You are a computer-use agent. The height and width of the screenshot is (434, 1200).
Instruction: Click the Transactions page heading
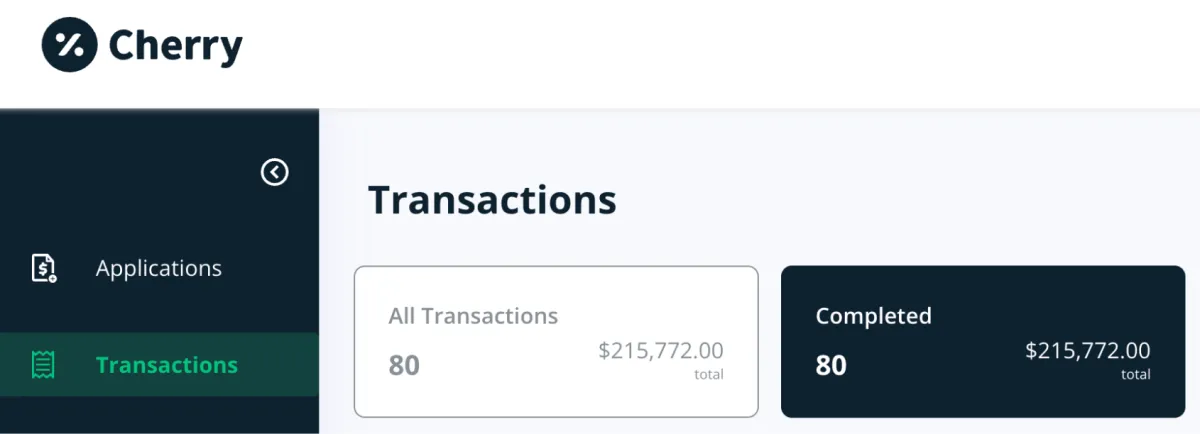[x=492, y=199]
